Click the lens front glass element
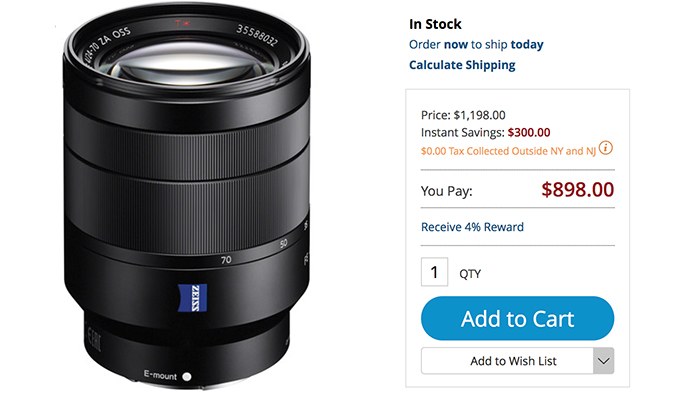The width and height of the screenshot is (700, 394). 187,67
